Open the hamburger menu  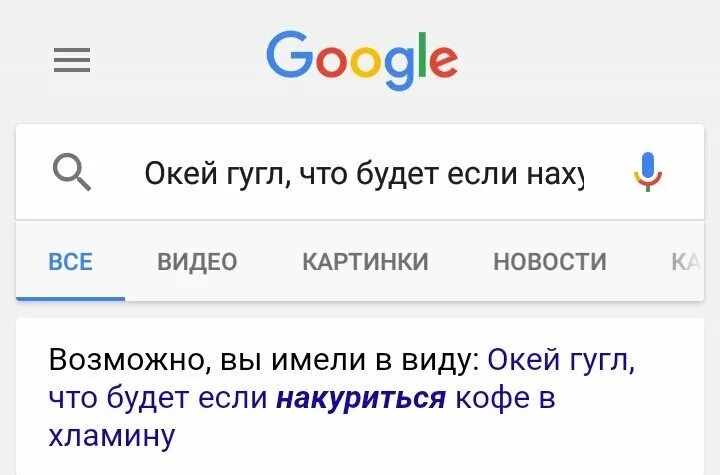(x=72, y=60)
